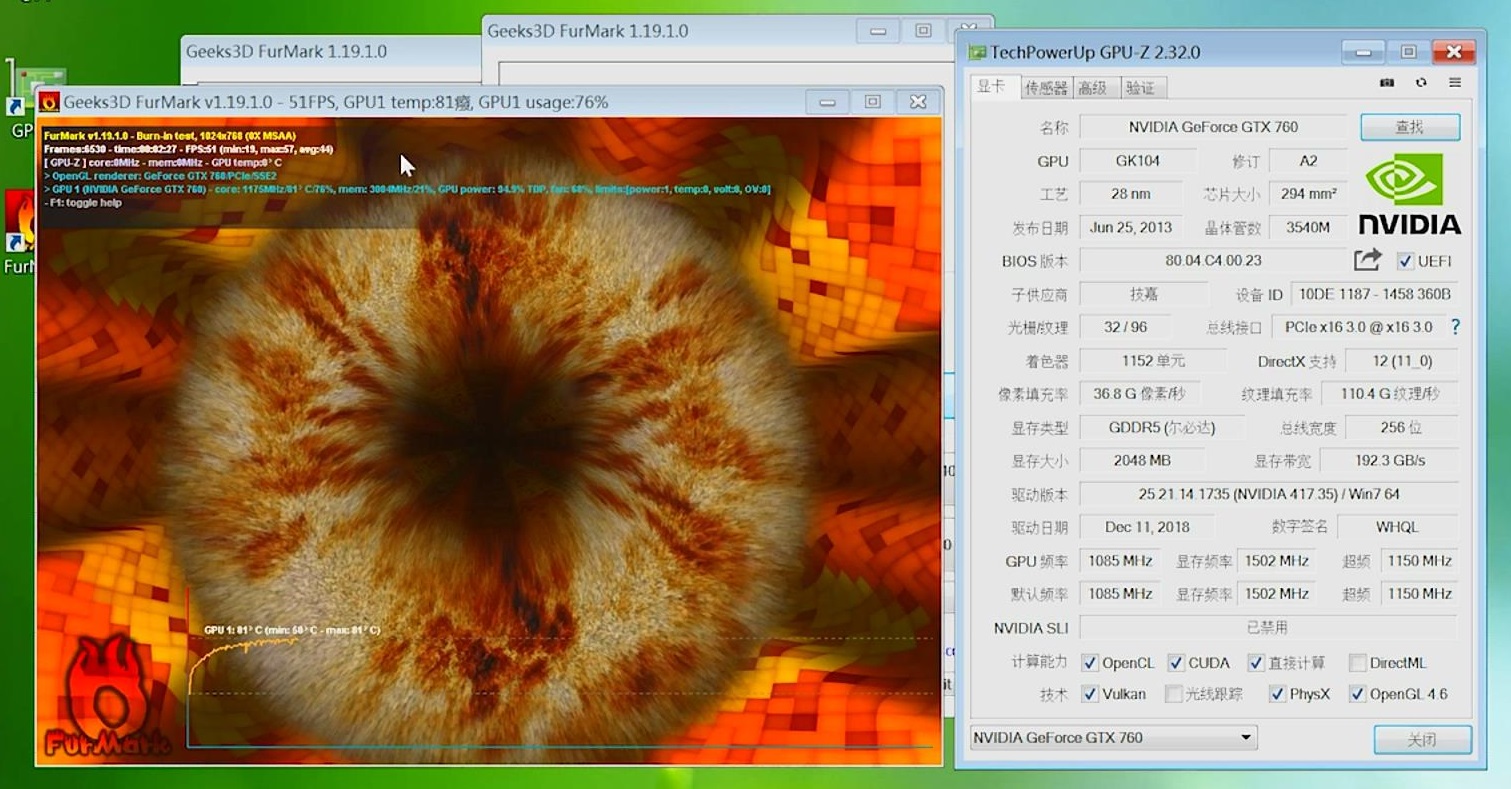The image size is (1511, 789).
Task: Toggle the DirectML checkbox
Action: 1357,663
